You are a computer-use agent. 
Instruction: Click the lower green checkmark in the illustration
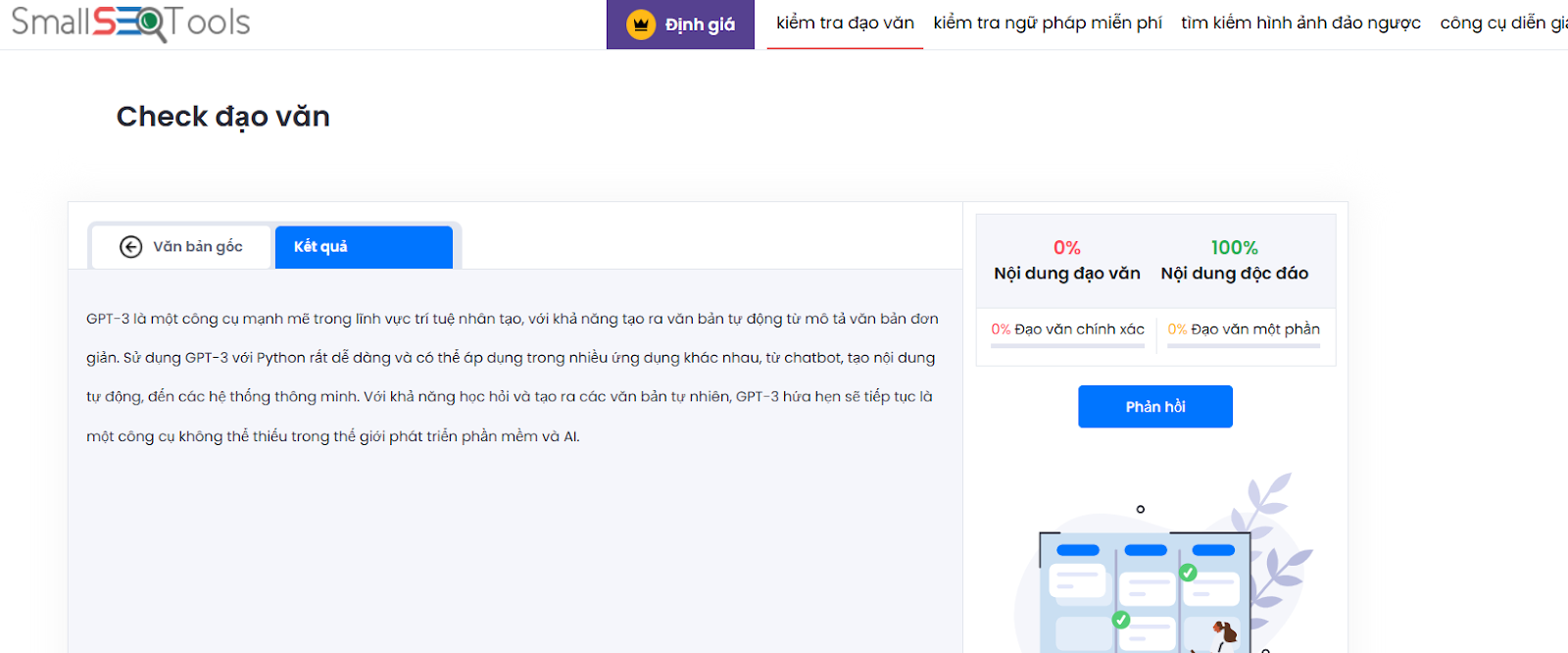1121,620
